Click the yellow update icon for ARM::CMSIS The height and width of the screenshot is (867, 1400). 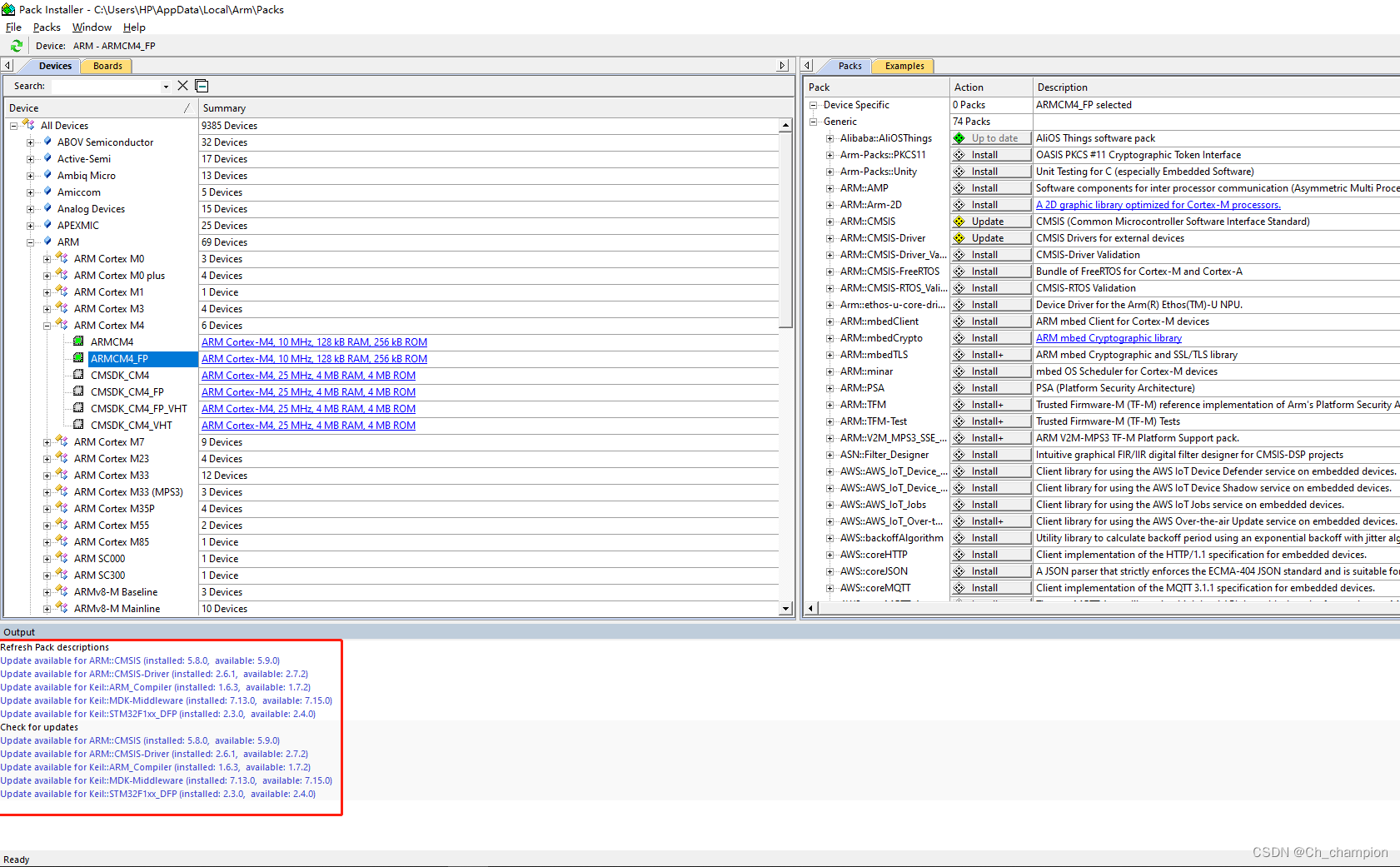959,222
